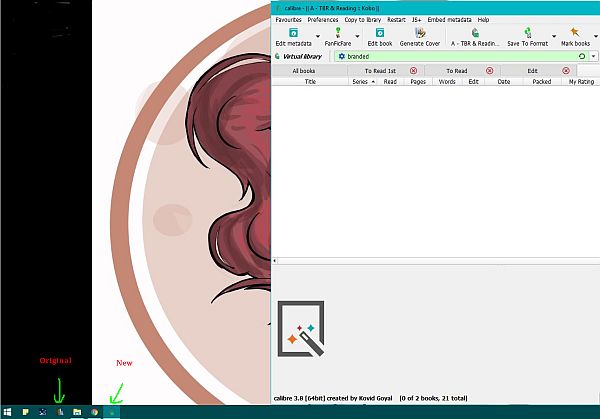
Task: Open the Preferences menu
Action: click(x=323, y=20)
